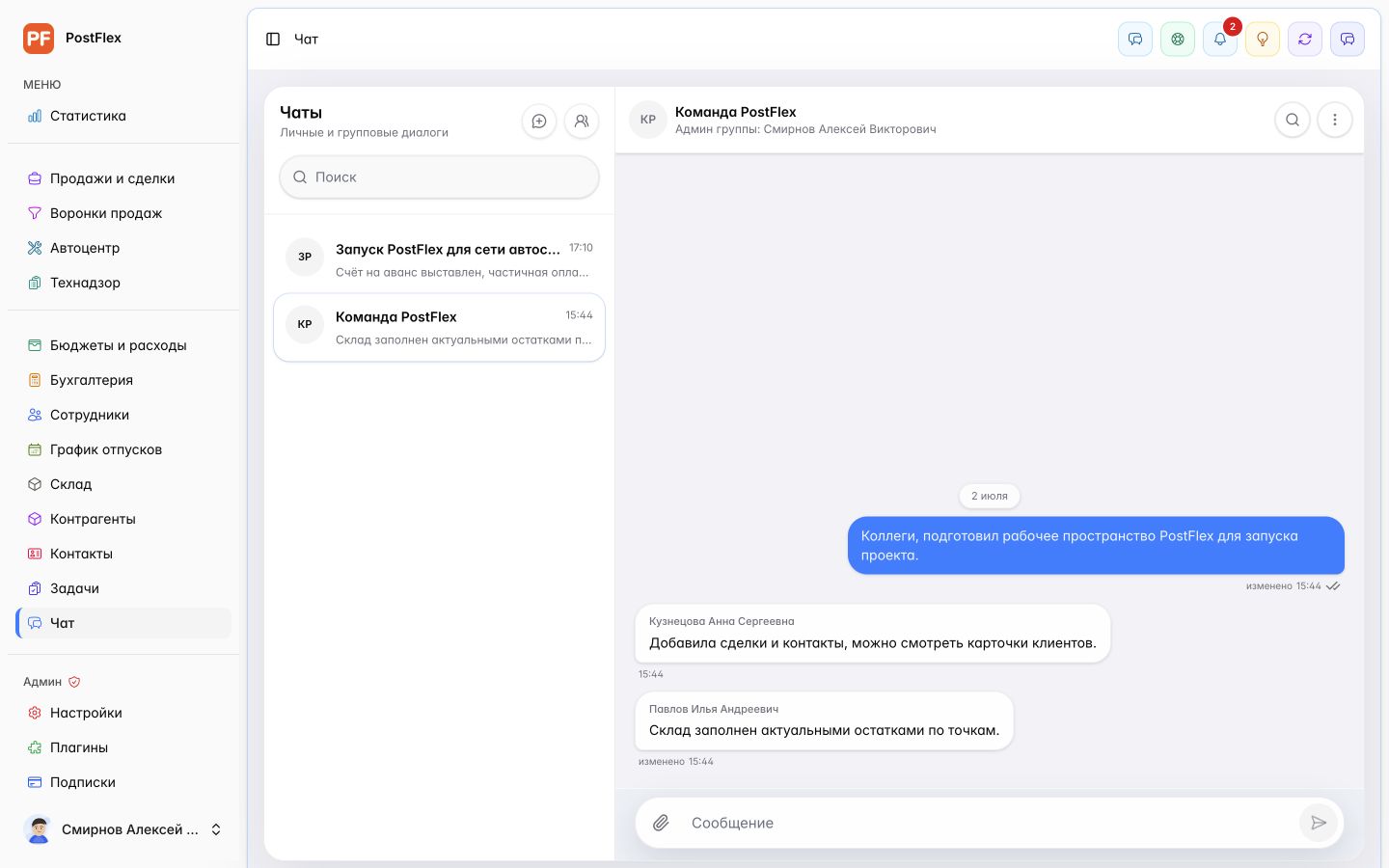Click the read-receipt double check mark
Viewport: 1389px width, 868px height.
[1333, 586]
